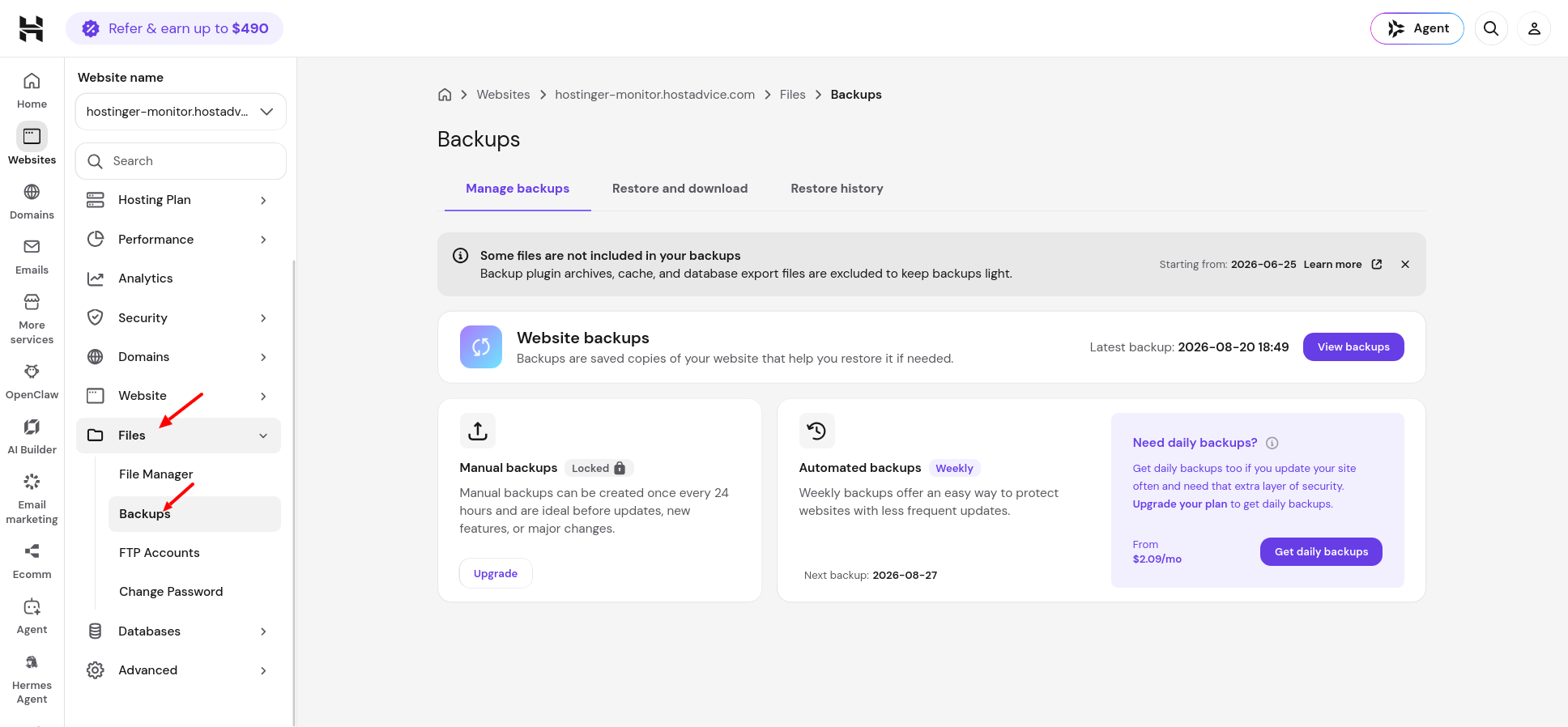Click hostinger-monitor.hostadvice.com breadcrumb
The image size is (1568, 727).
(x=654, y=95)
